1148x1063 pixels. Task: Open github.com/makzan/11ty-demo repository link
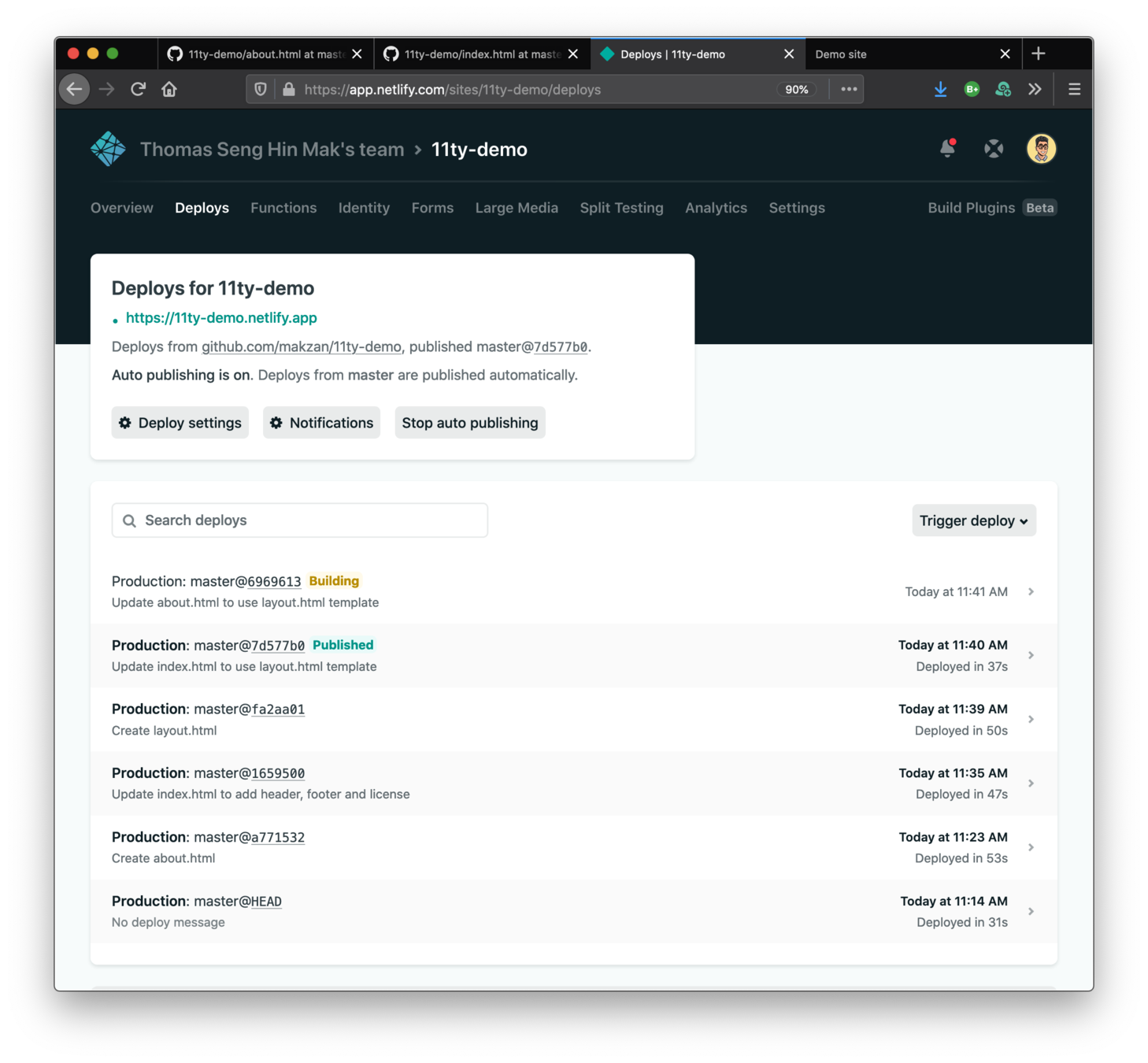pos(302,347)
